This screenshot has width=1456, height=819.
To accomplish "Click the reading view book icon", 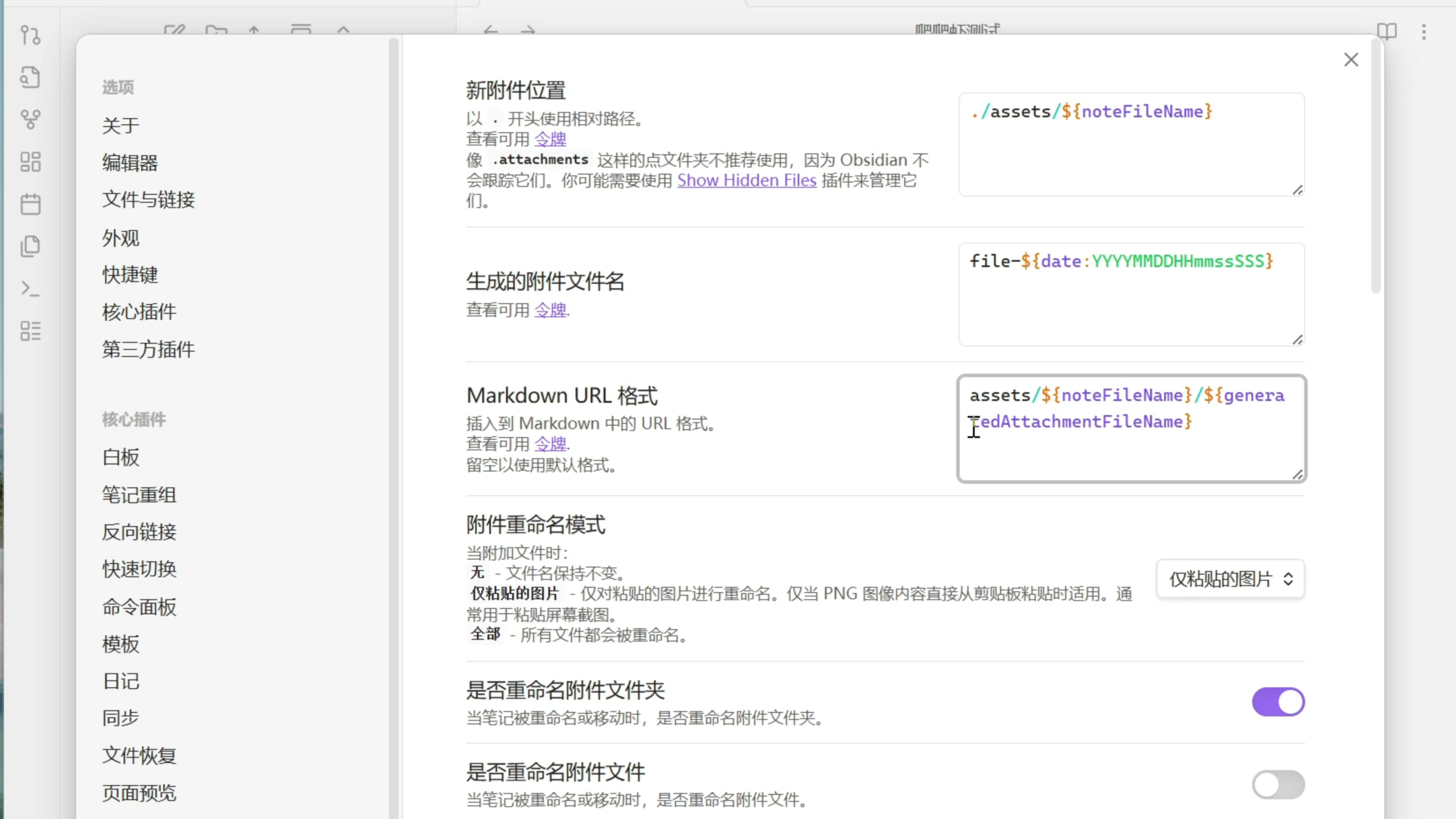I will tap(1387, 31).
